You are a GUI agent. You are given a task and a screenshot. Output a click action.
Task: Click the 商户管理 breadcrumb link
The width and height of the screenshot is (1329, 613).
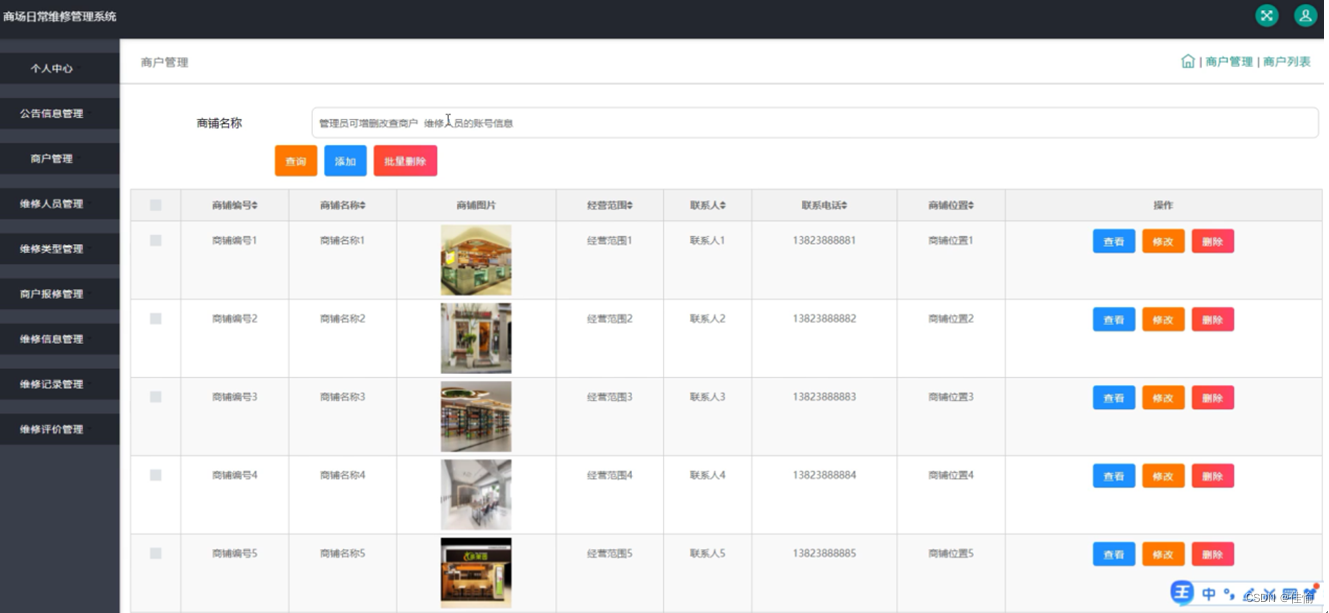click(1229, 62)
